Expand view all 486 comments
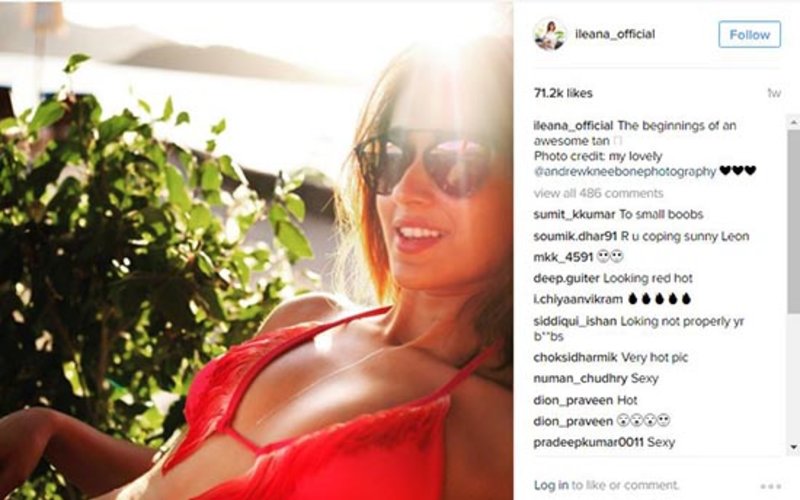800x500 pixels. (x=598, y=193)
